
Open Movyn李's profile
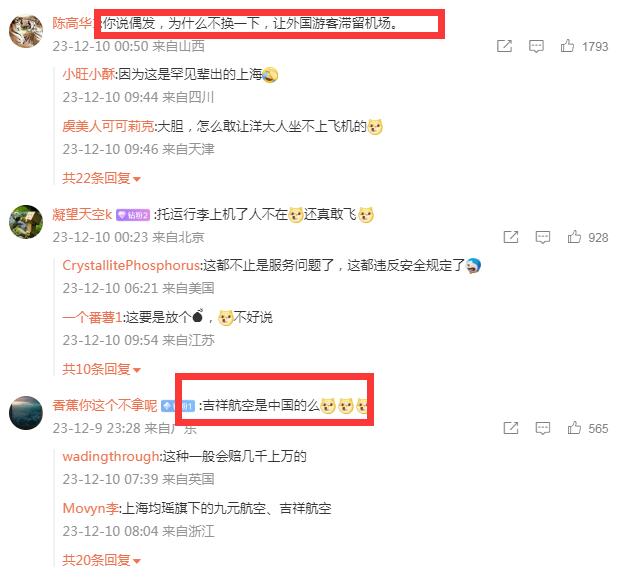(90, 508)
